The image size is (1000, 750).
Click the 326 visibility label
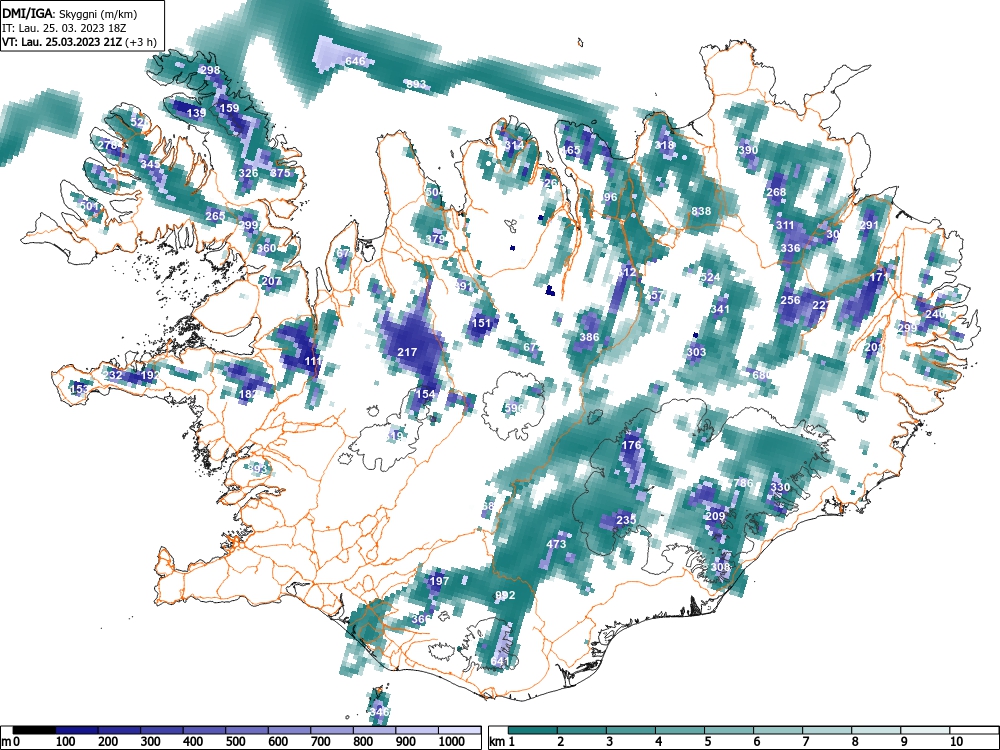[248, 173]
